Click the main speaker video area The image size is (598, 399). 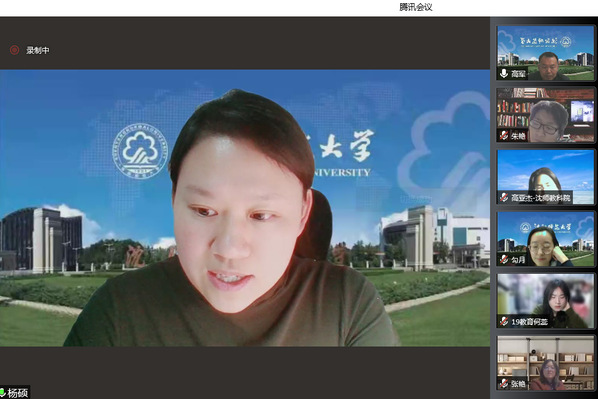coord(245,208)
